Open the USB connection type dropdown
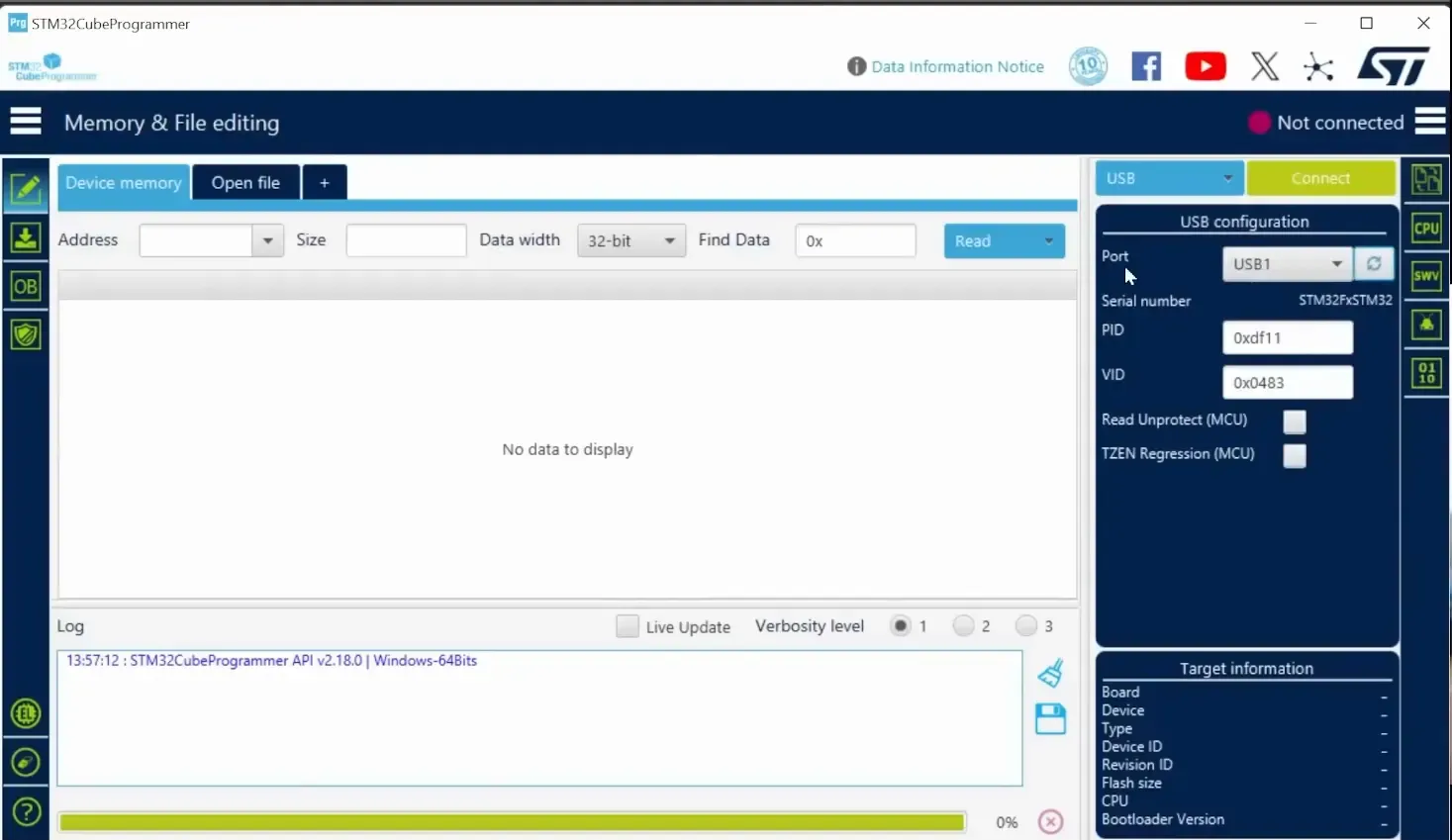Viewport: 1452px width, 840px height. pyautogui.click(x=1169, y=178)
